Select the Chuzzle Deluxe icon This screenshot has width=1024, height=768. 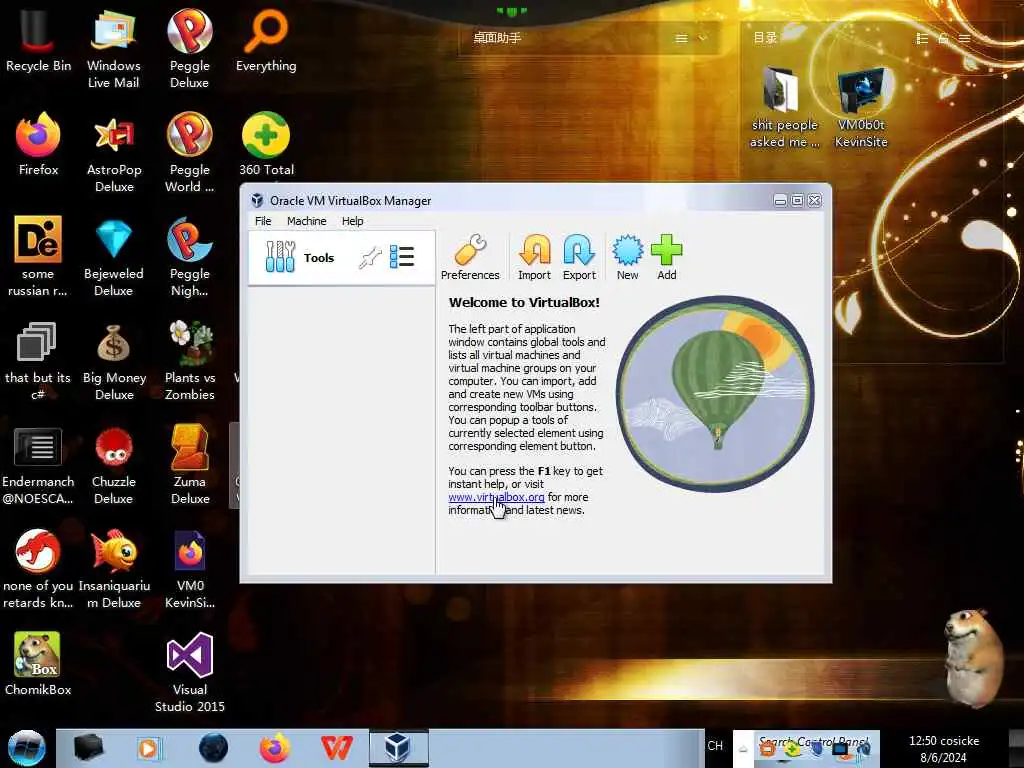click(114, 464)
